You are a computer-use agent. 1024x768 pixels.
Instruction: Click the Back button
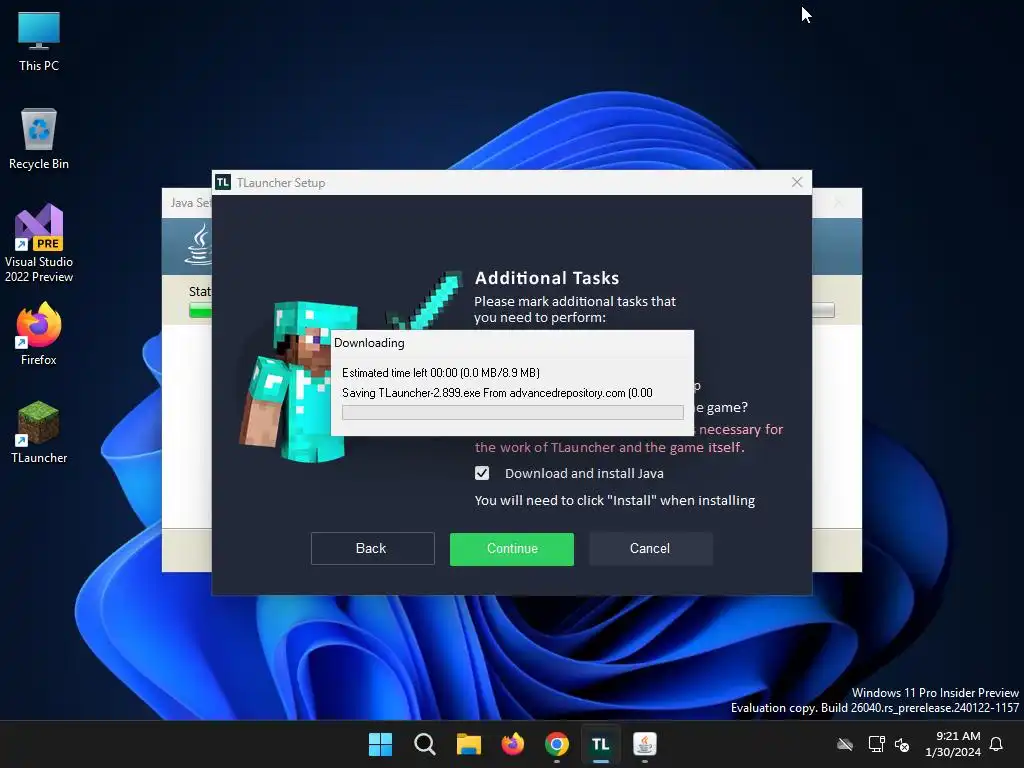[x=372, y=549]
